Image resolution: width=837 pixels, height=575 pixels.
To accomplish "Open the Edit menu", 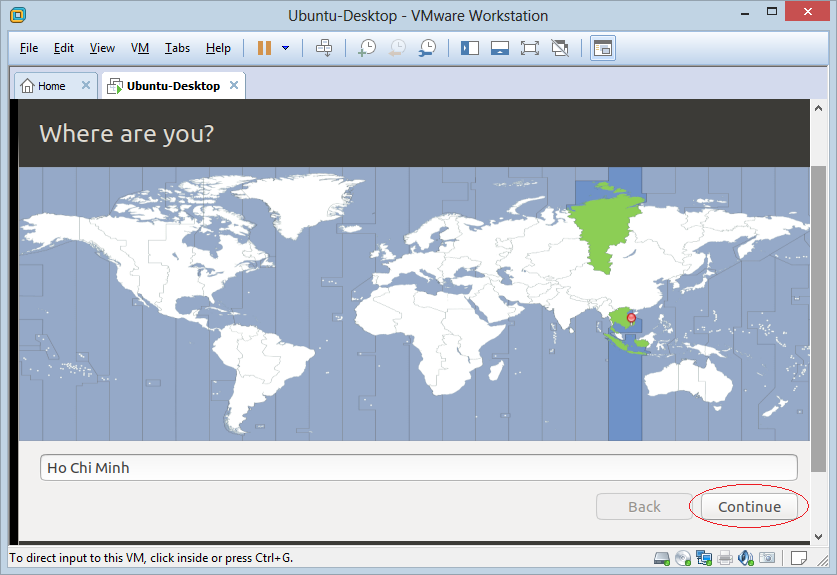I will point(64,48).
